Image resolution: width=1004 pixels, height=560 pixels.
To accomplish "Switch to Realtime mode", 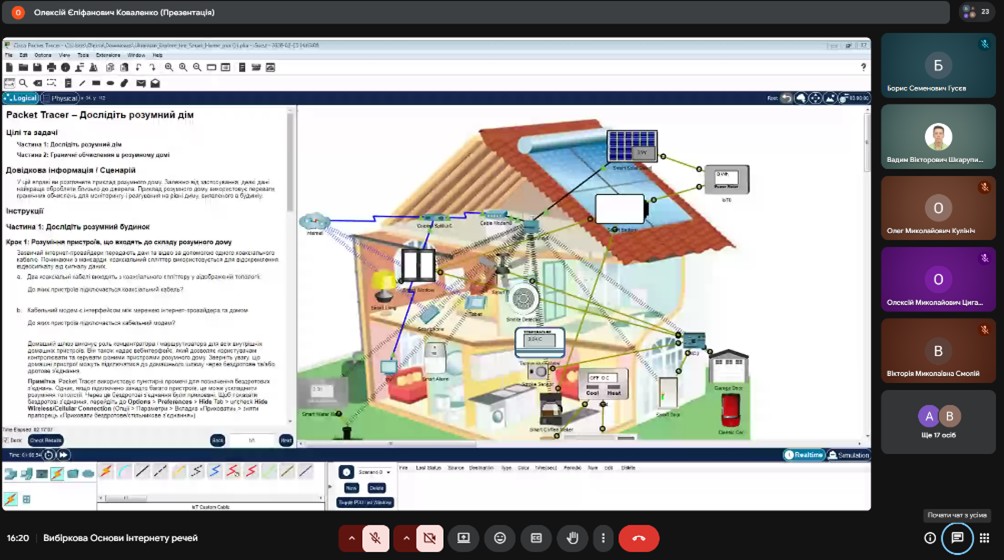I will coord(804,455).
